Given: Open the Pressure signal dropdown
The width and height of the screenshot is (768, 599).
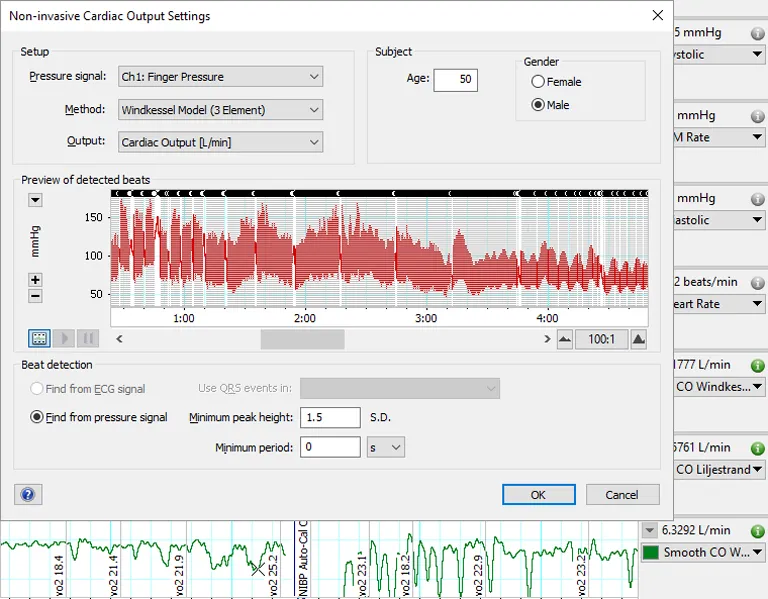Looking at the screenshot, I should pos(220,77).
